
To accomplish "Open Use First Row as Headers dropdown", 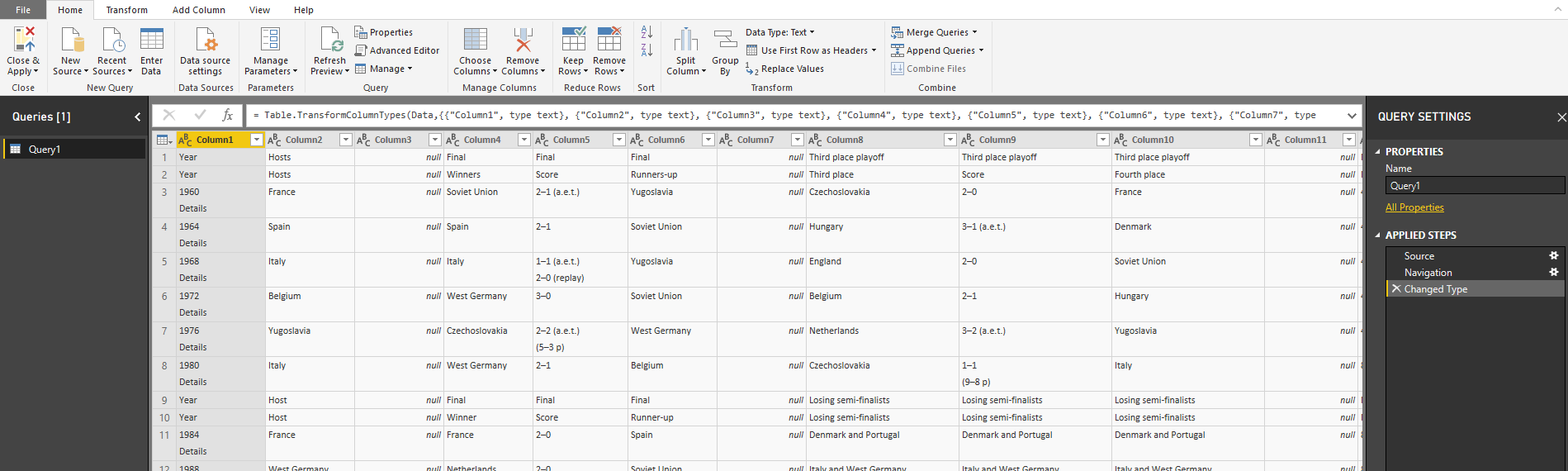I will click(811, 50).
